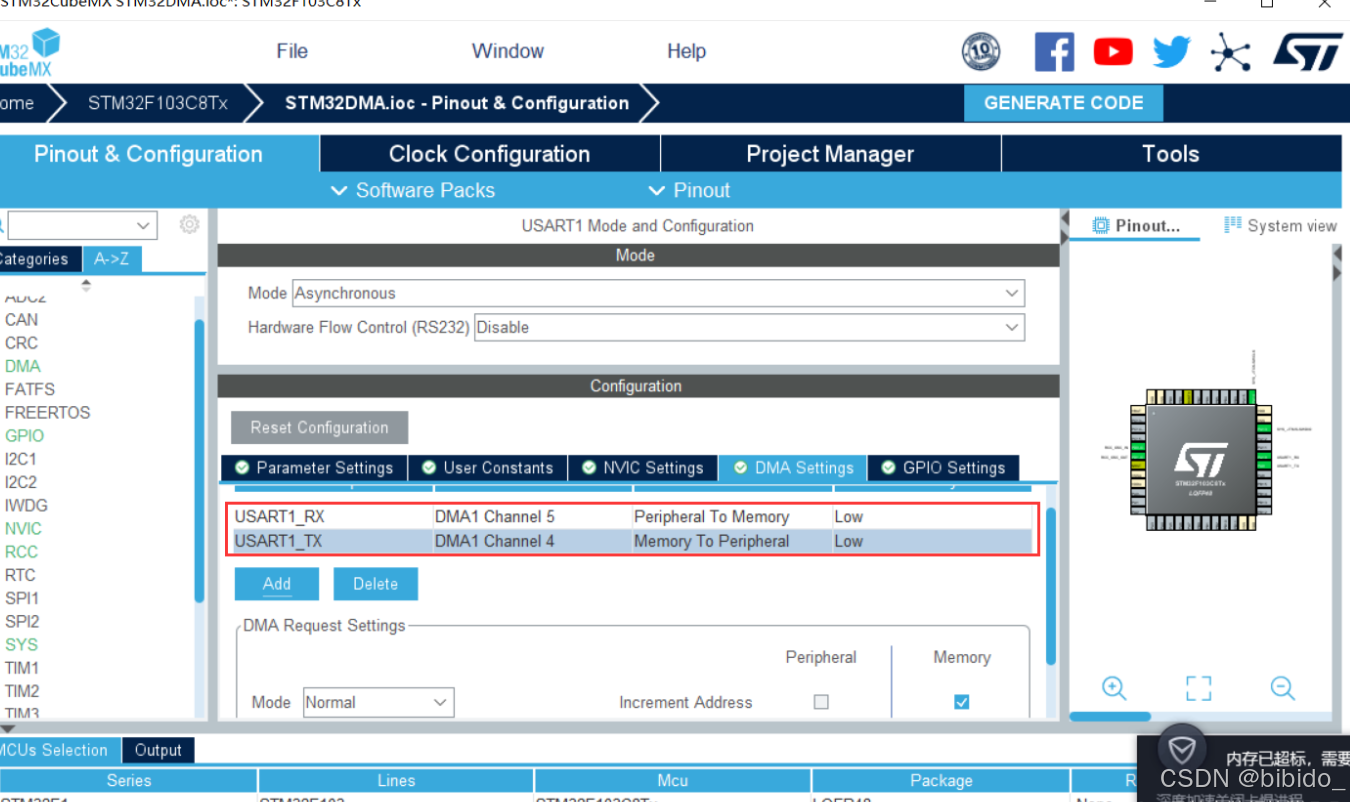
Task: Select CAN in the peripheral list
Action: [21, 320]
